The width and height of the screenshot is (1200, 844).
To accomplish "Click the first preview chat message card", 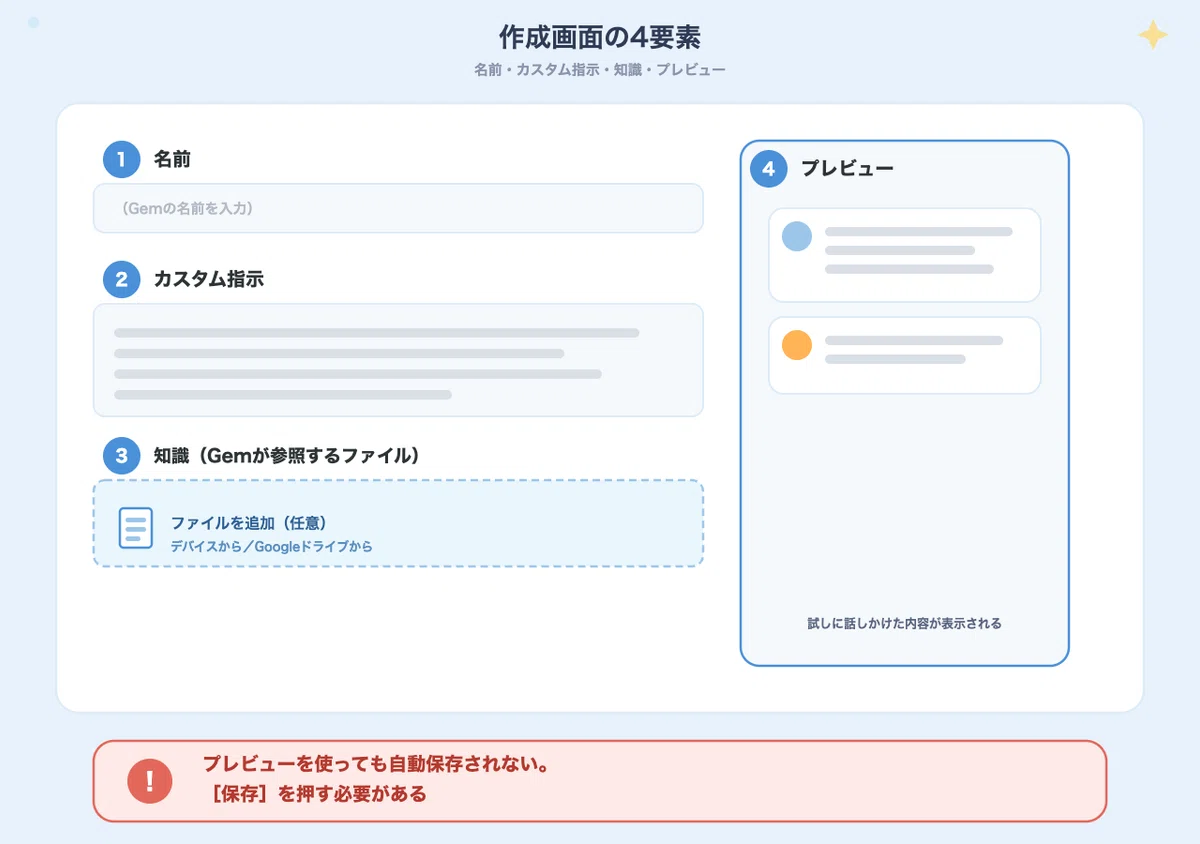I will [904, 255].
